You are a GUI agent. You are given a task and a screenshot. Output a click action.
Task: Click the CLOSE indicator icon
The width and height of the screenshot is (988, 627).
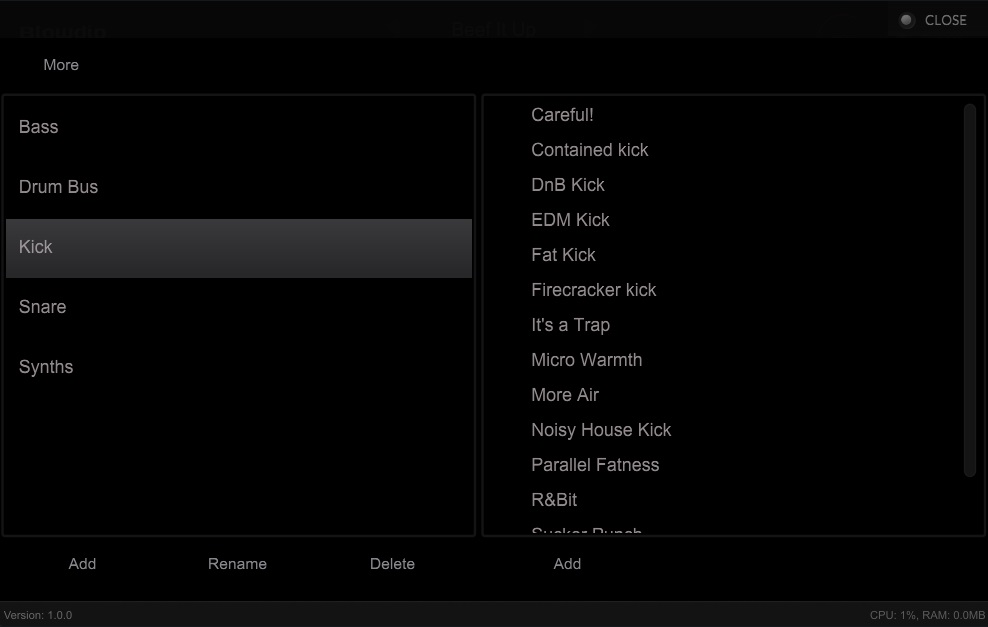coord(906,19)
